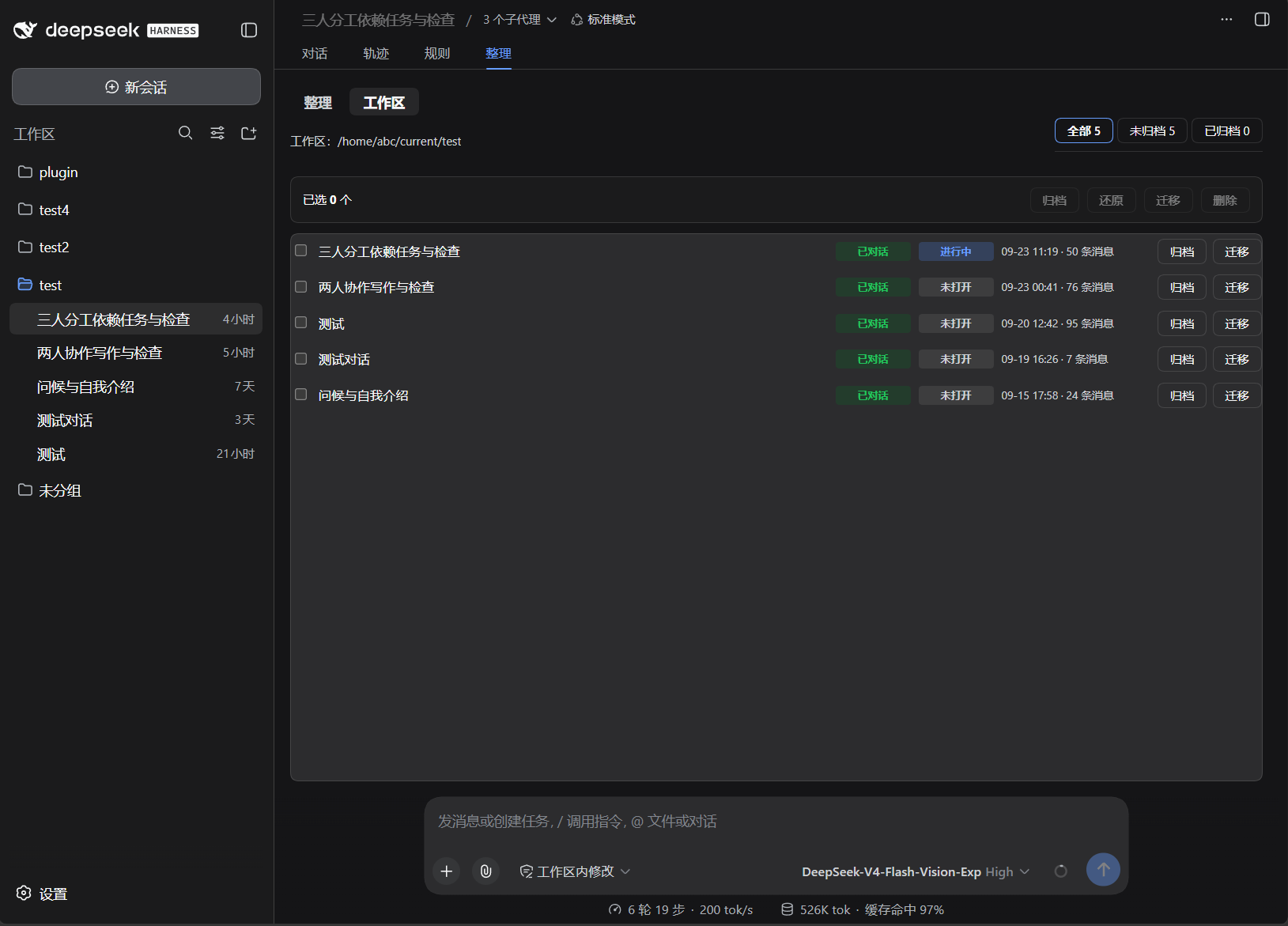Switch to the 规则 tab
The width and height of the screenshot is (1288, 926).
(x=437, y=53)
